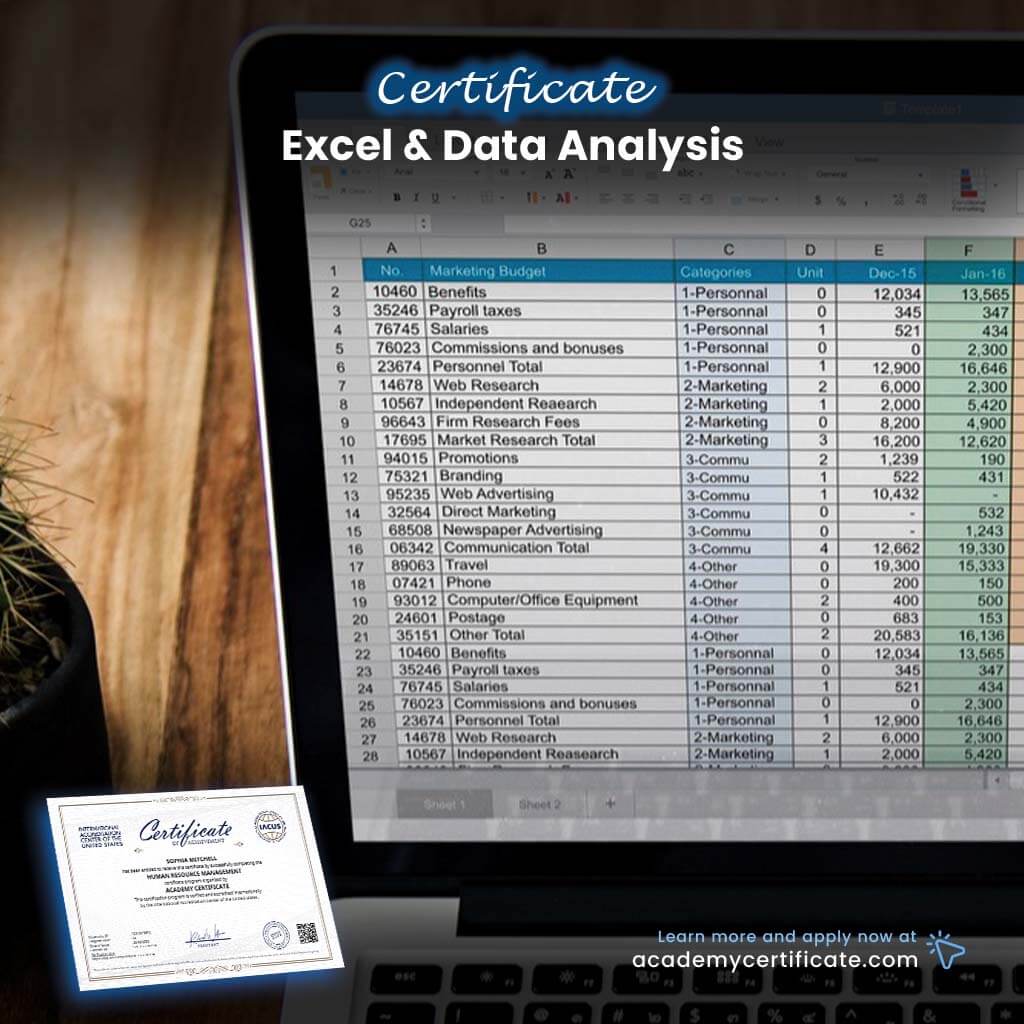Toggle bold formatting in the toolbar
Screen dimensions: 1024x1024
pos(396,197)
